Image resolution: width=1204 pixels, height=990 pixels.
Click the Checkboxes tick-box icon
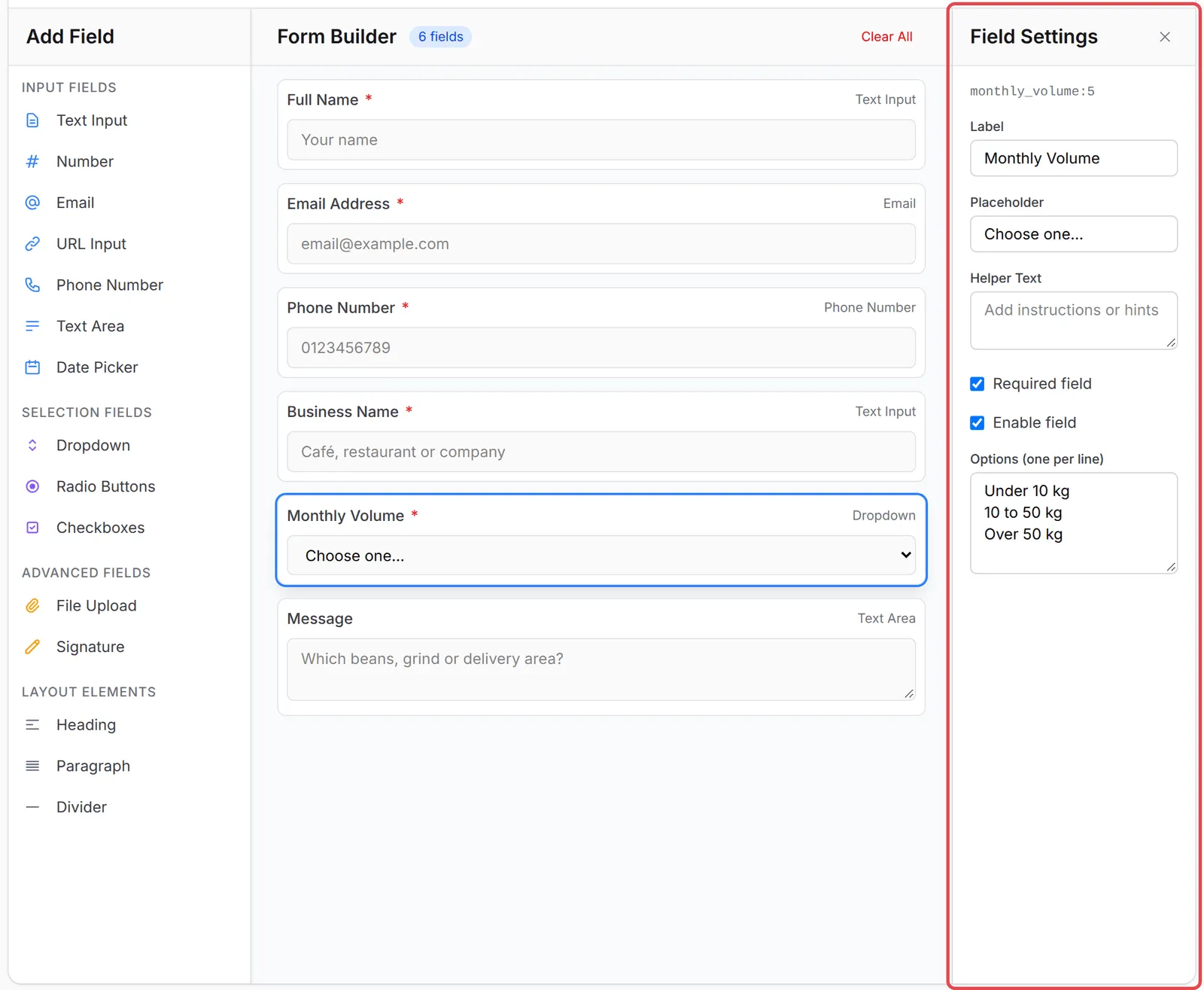coord(32,528)
